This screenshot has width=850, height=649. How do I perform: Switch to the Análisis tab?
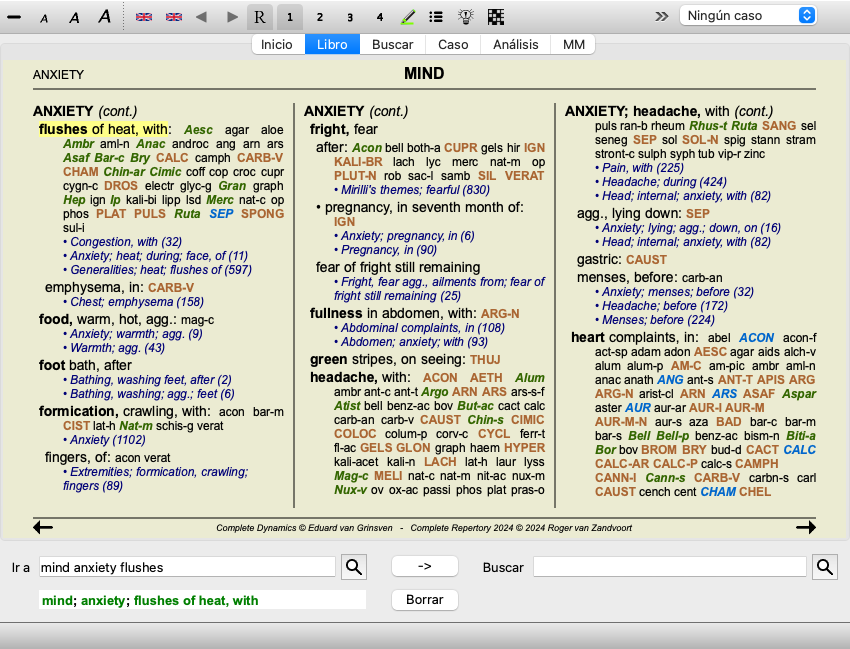click(x=516, y=44)
